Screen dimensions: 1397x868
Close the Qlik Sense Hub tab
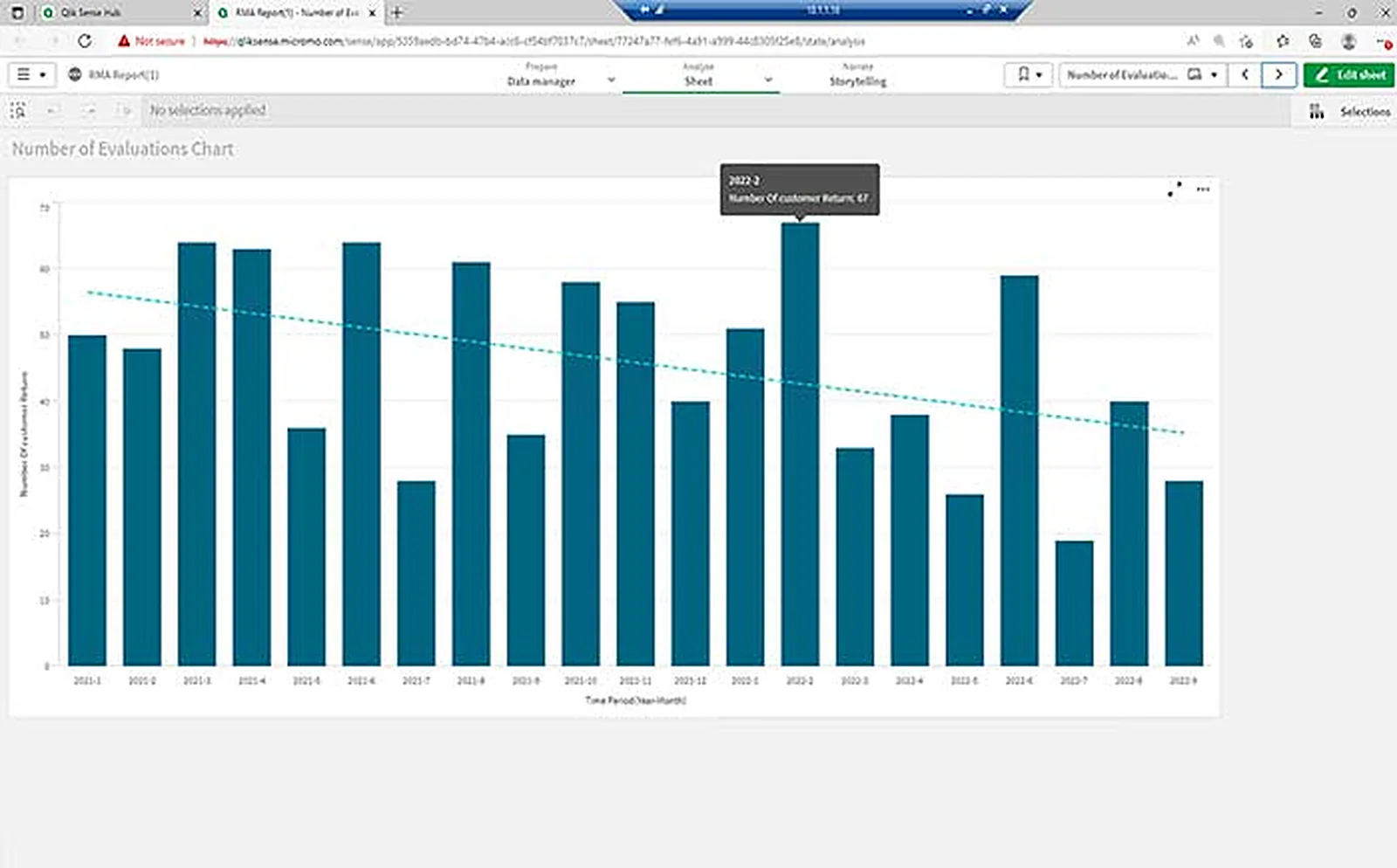coord(196,12)
